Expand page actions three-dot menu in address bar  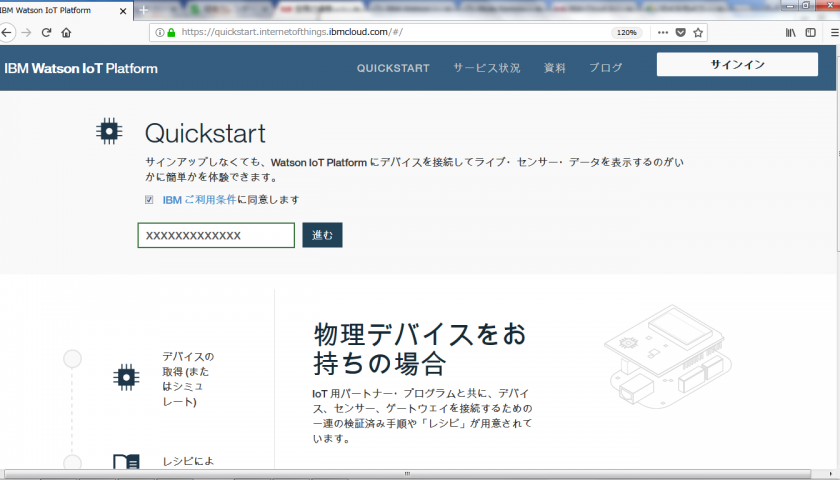tap(662, 32)
